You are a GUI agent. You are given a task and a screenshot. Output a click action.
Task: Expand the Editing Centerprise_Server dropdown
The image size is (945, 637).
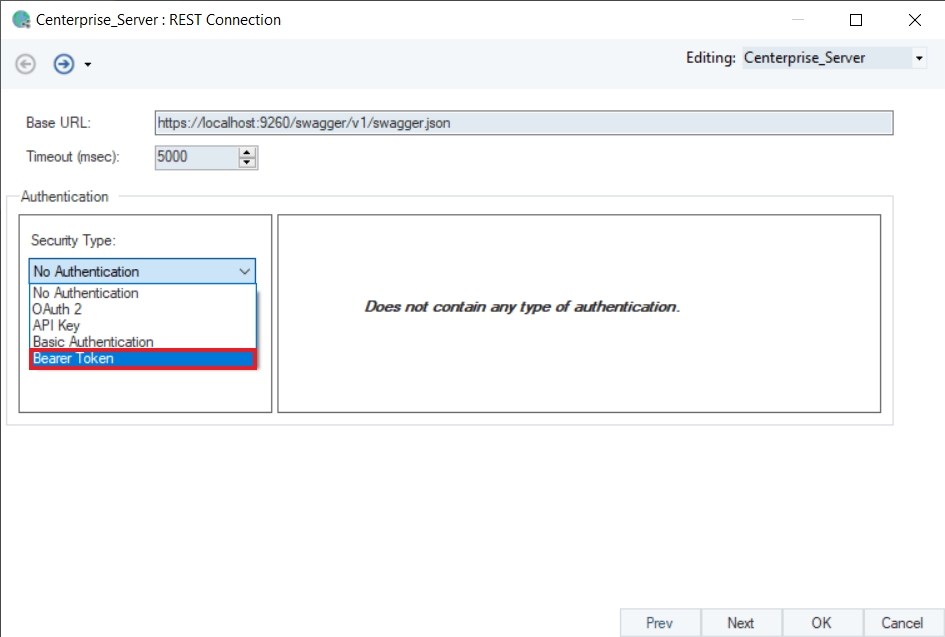919,58
